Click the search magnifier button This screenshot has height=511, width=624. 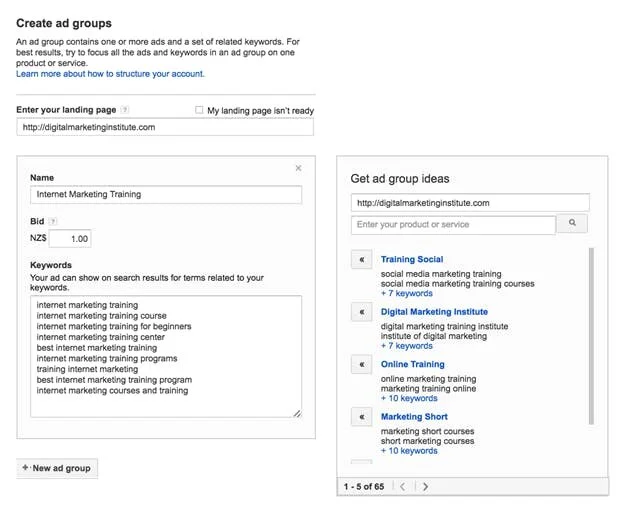pyautogui.click(x=572, y=225)
